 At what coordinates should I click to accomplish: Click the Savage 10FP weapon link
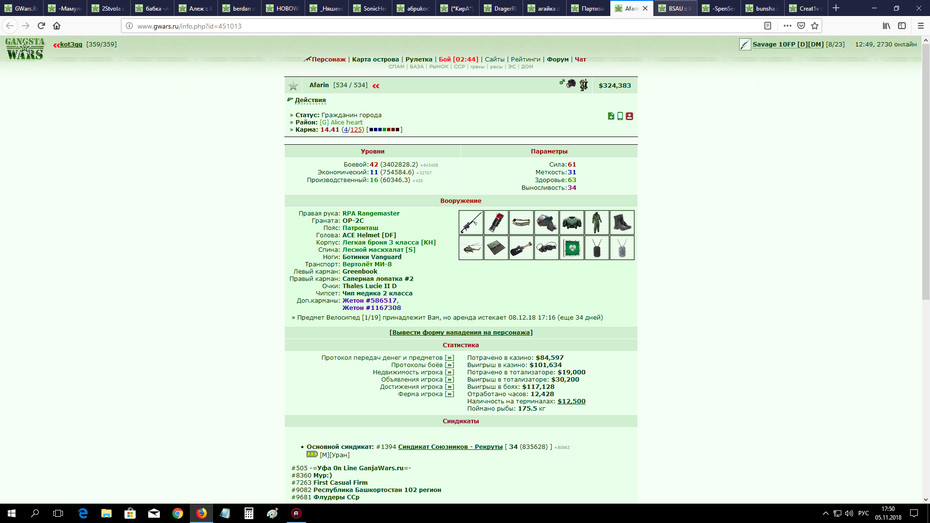point(788,44)
